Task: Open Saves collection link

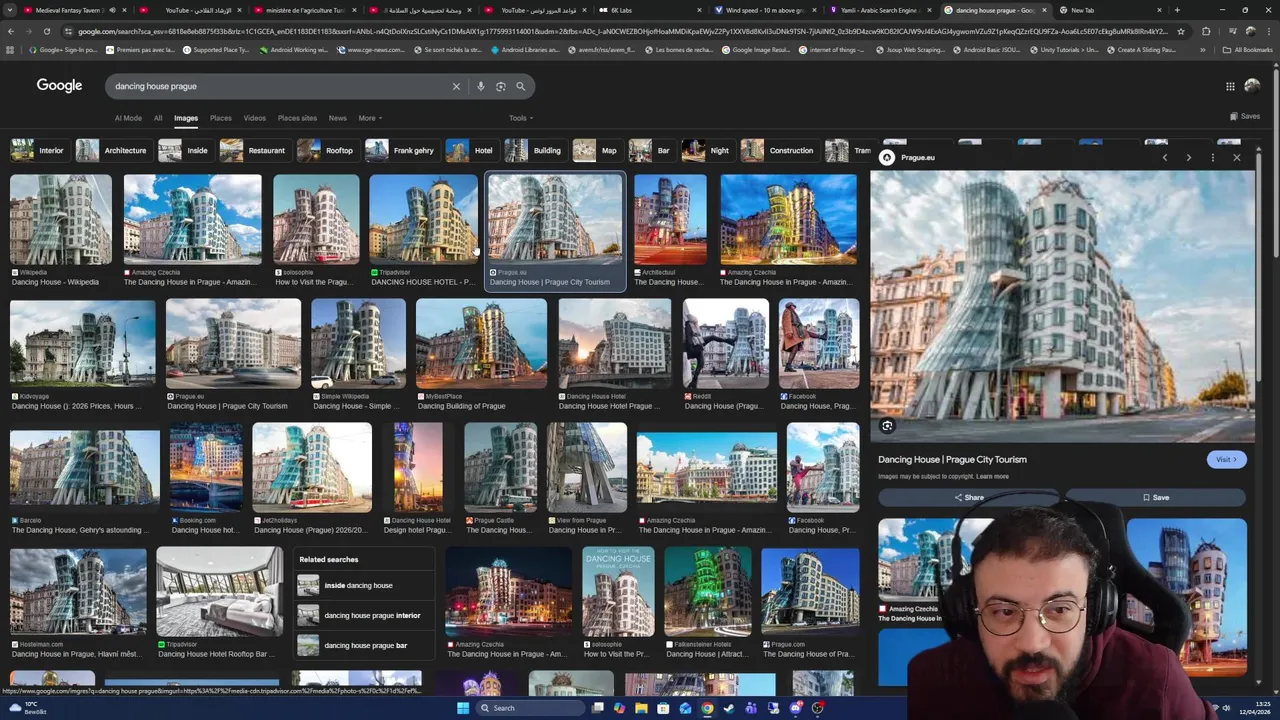Action: click(x=1245, y=116)
